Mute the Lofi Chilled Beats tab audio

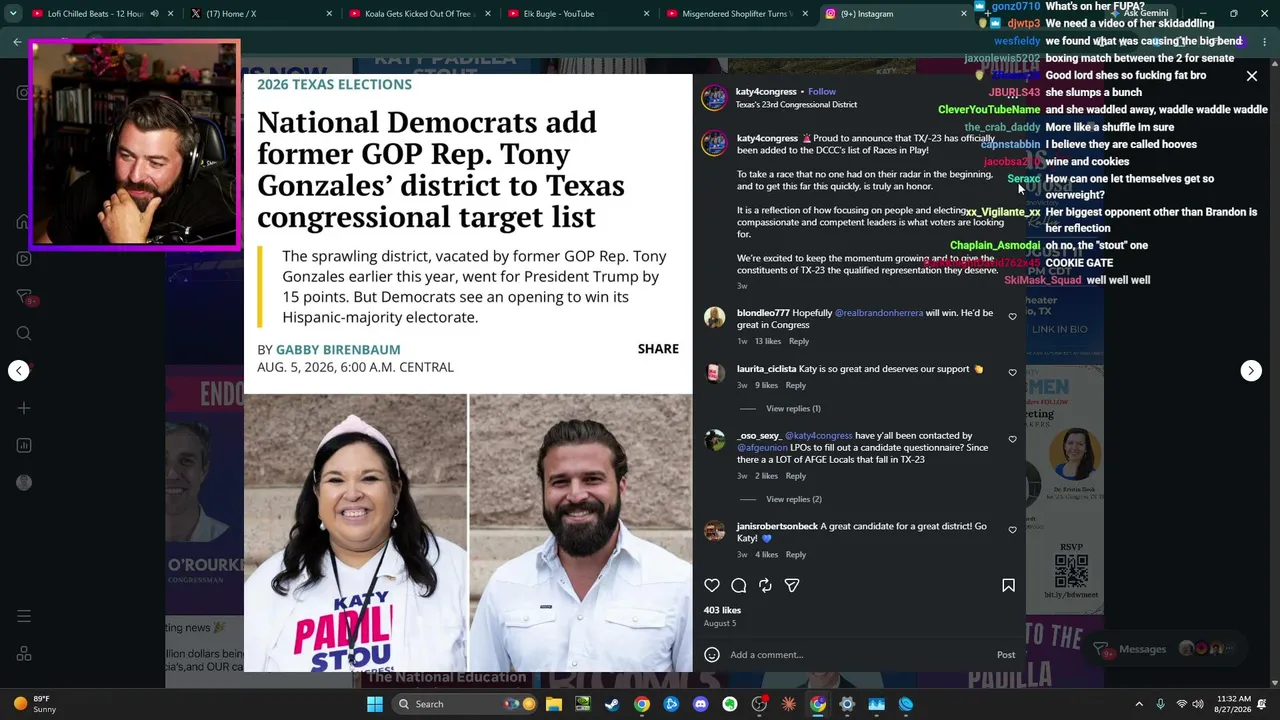(x=154, y=14)
